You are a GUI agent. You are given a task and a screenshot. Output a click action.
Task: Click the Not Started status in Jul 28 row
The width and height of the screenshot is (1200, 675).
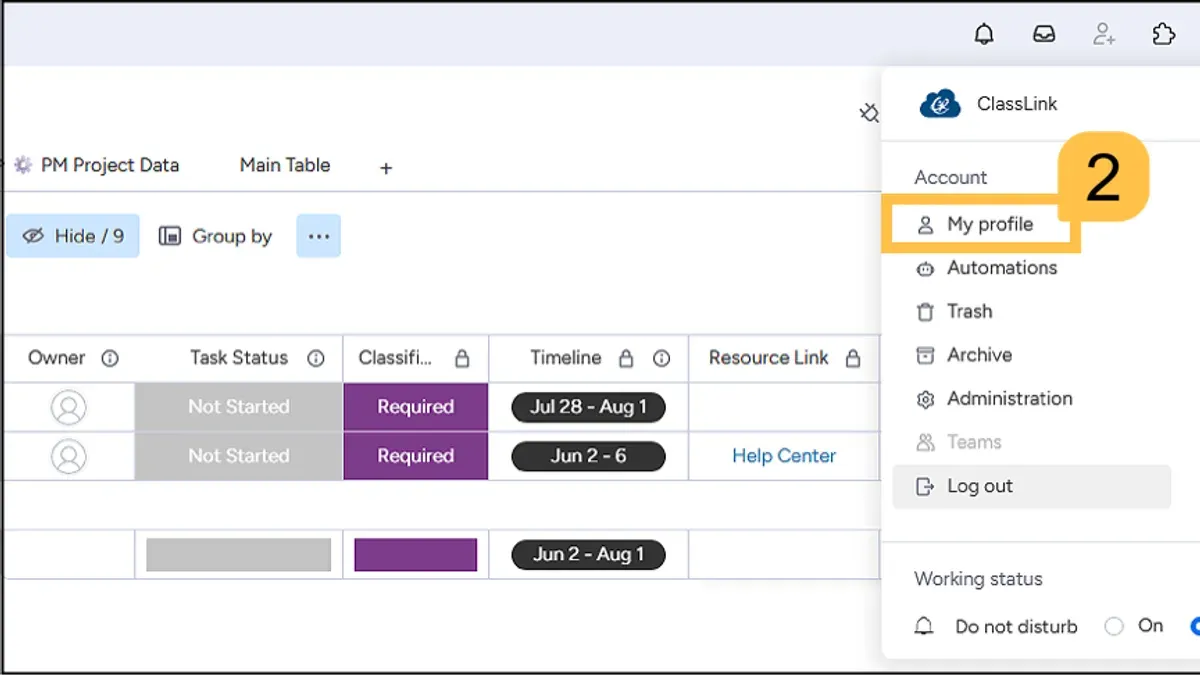coord(239,407)
